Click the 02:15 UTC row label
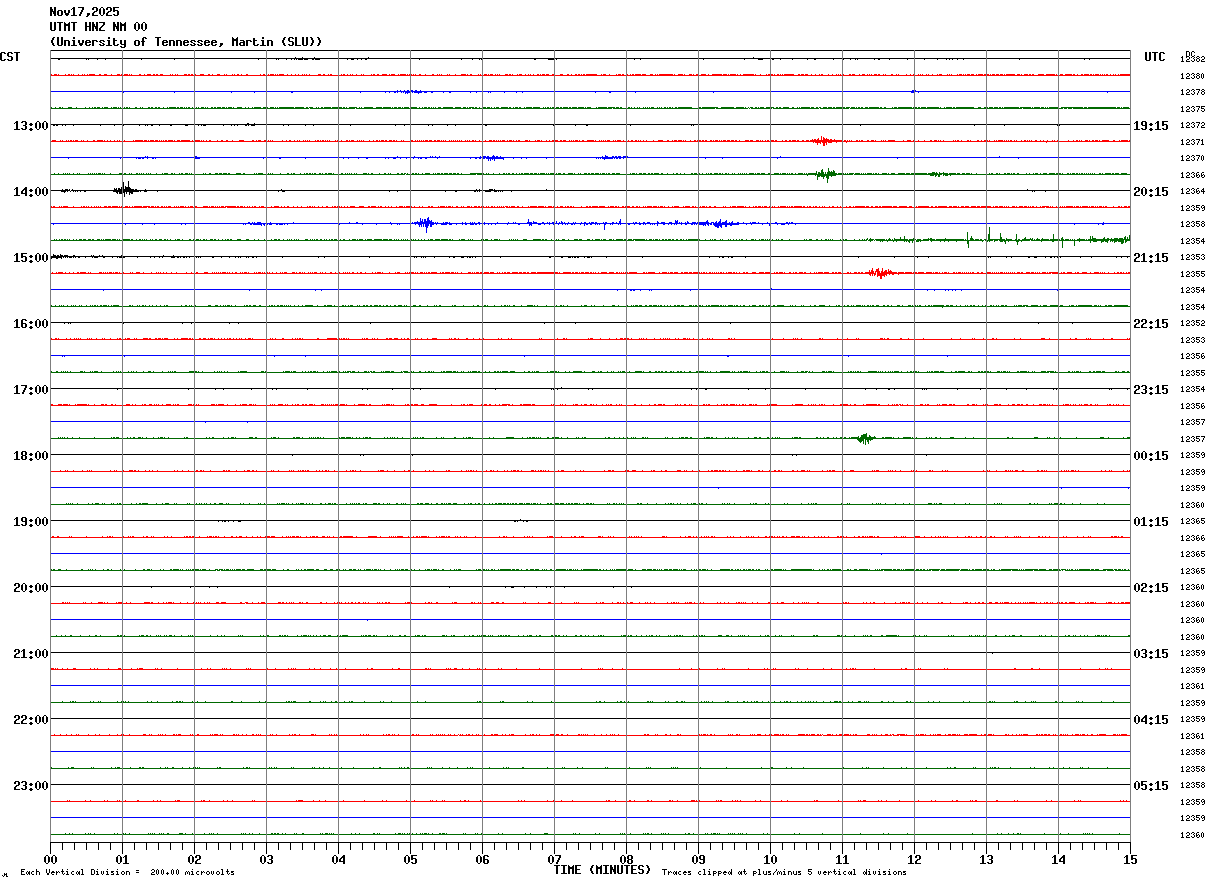This screenshot has width=1210, height=886. [x=1150, y=588]
